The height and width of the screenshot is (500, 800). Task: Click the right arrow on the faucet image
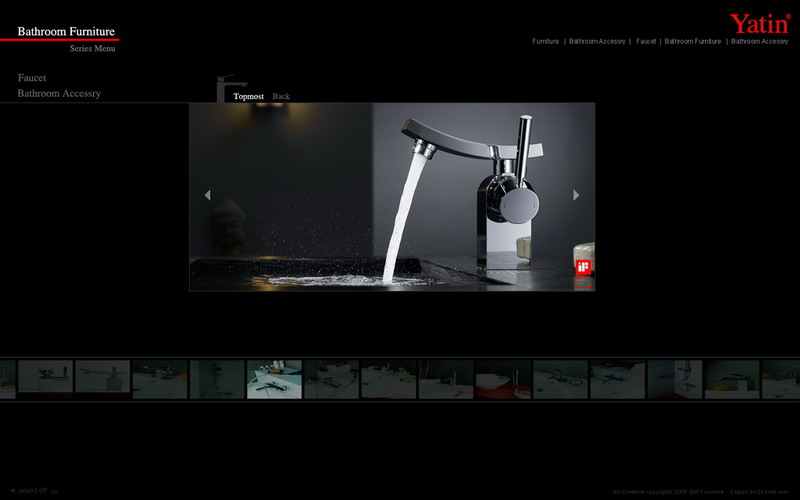[x=576, y=195]
